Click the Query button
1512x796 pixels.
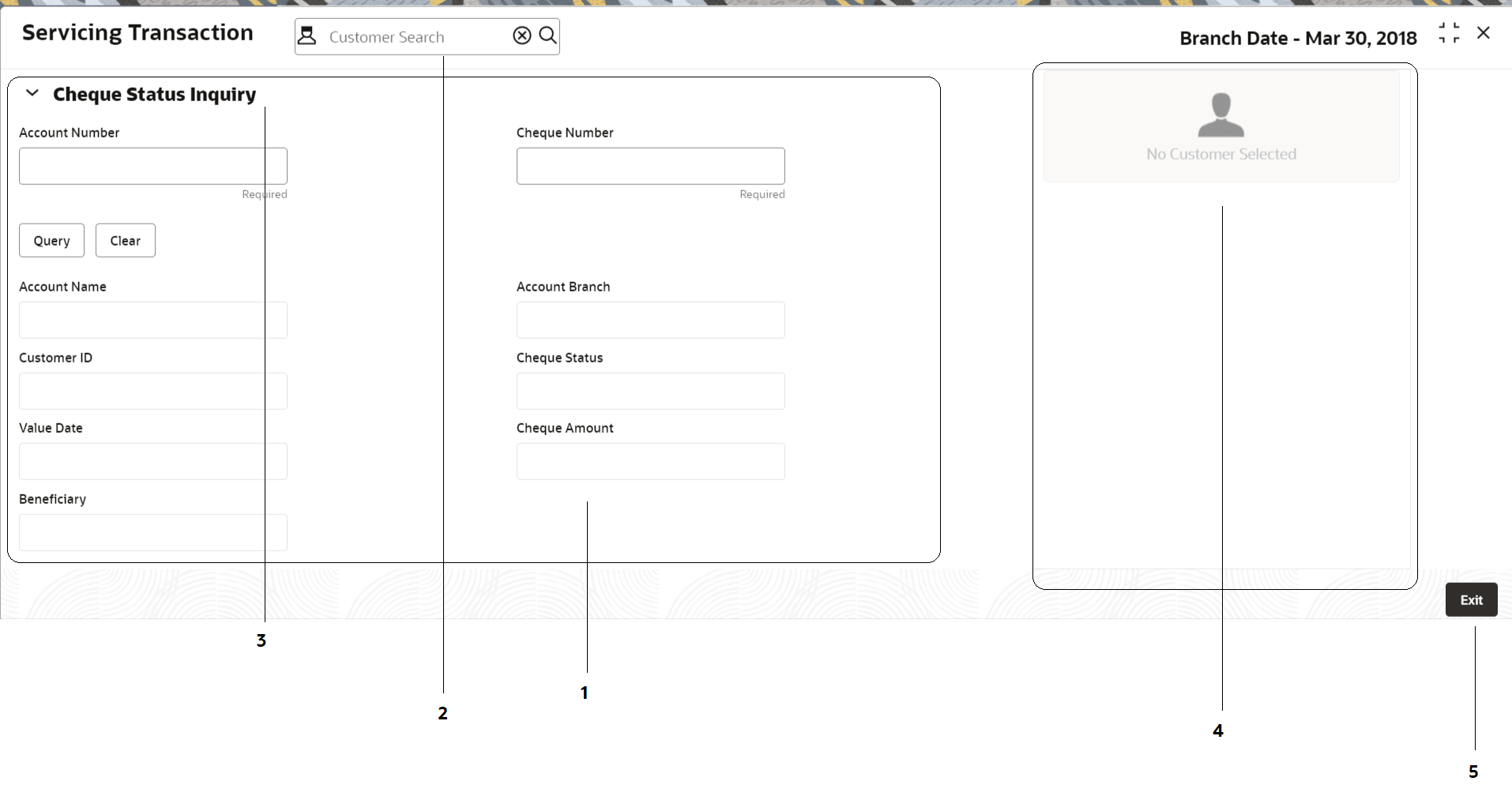(x=51, y=240)
